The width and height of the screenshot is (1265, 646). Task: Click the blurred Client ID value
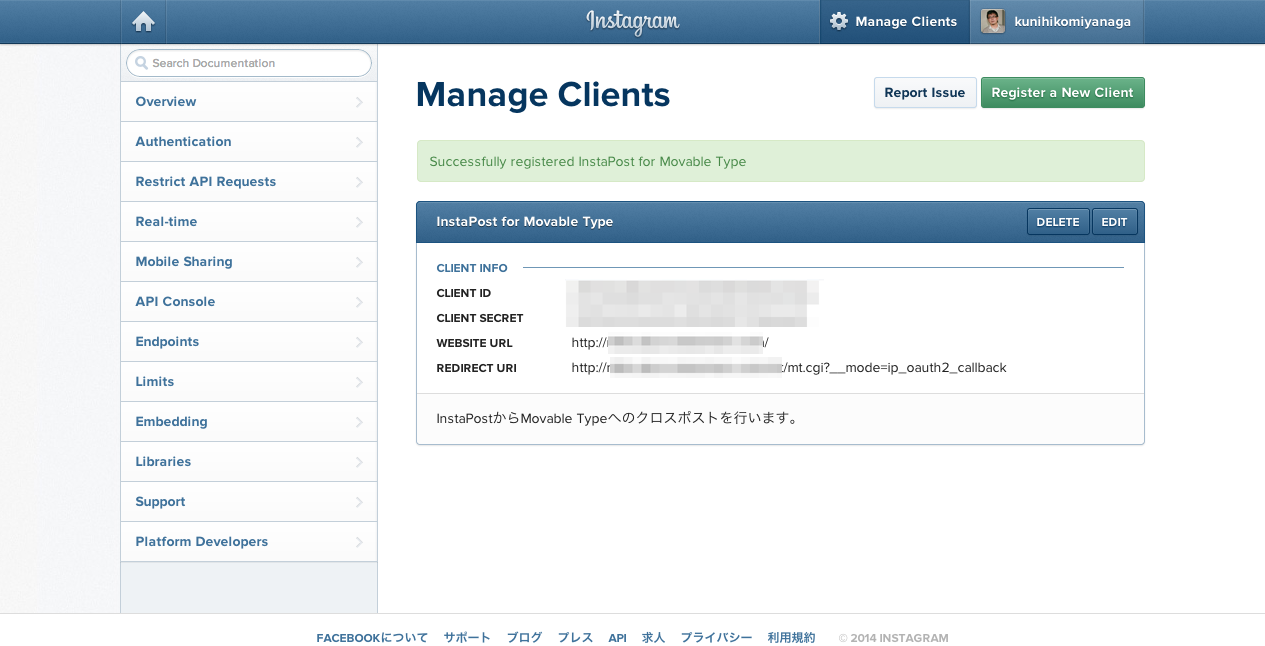tap(693, 292)
